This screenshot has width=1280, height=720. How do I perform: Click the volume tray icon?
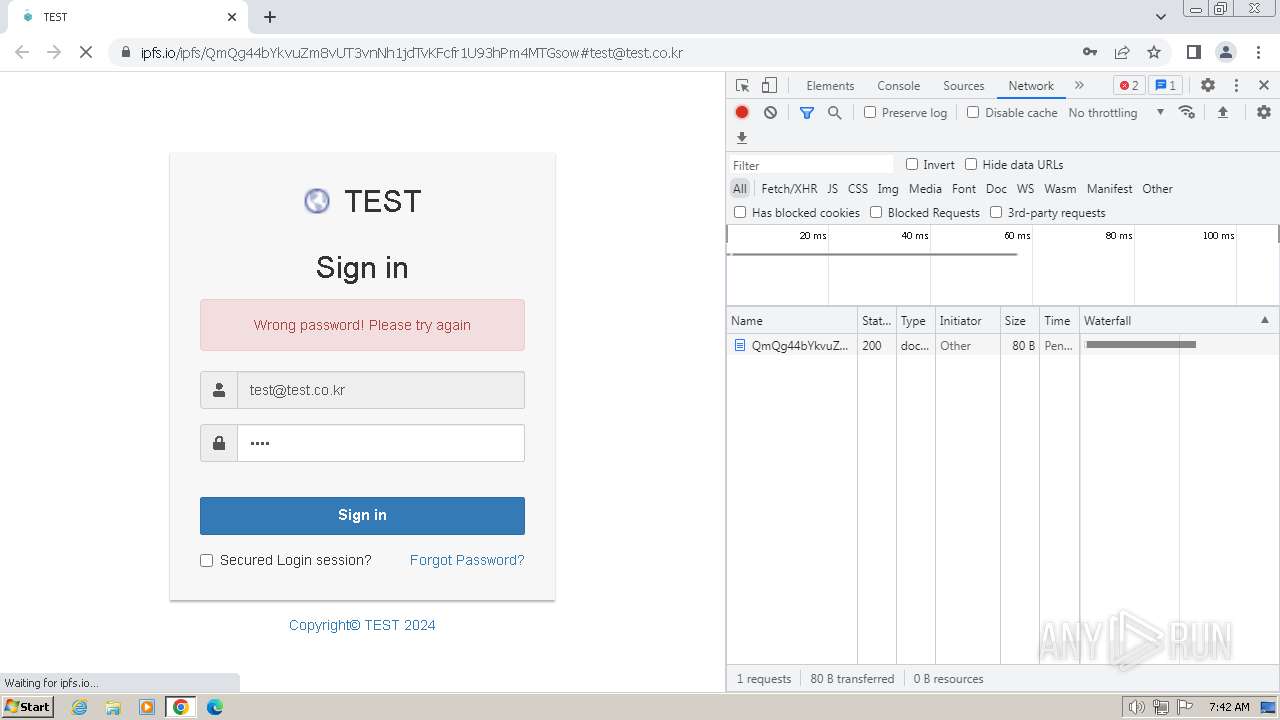coord(1137,707)
